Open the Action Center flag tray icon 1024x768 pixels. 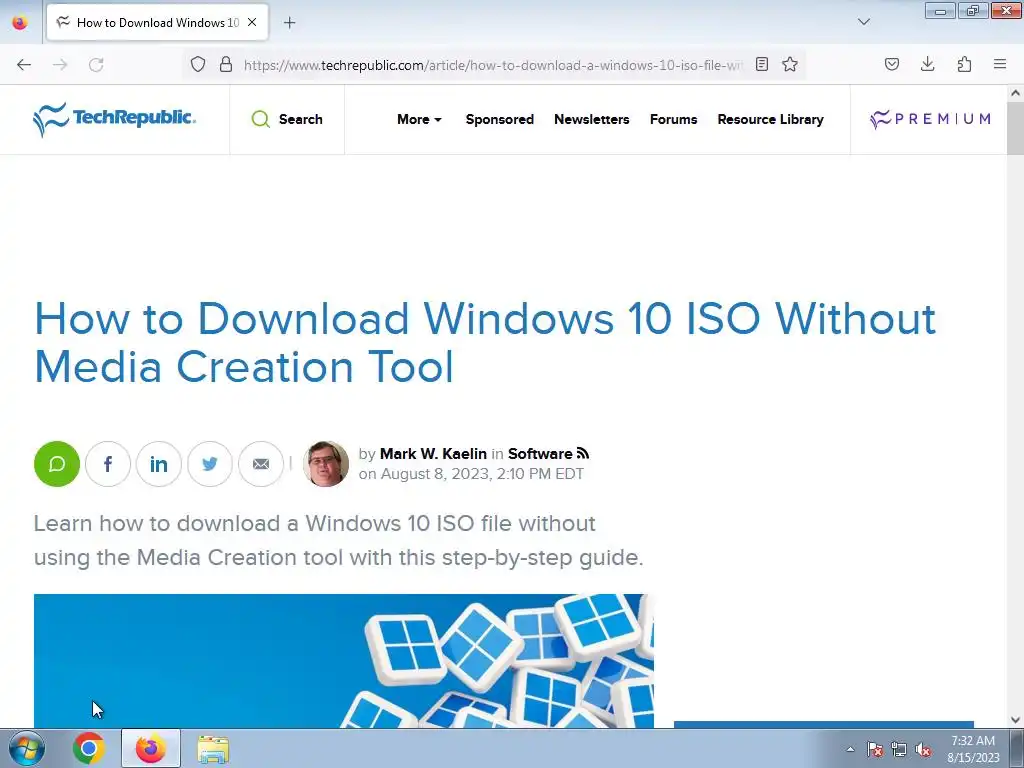[x=875, y=749]
